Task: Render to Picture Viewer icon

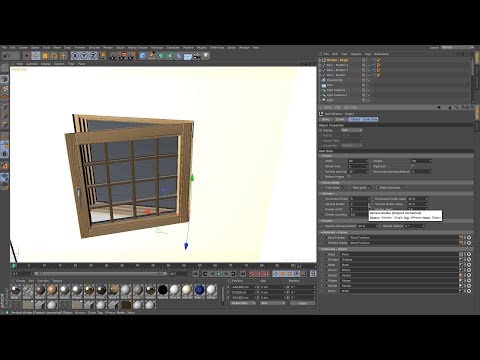Action: (x=123, y=56)
